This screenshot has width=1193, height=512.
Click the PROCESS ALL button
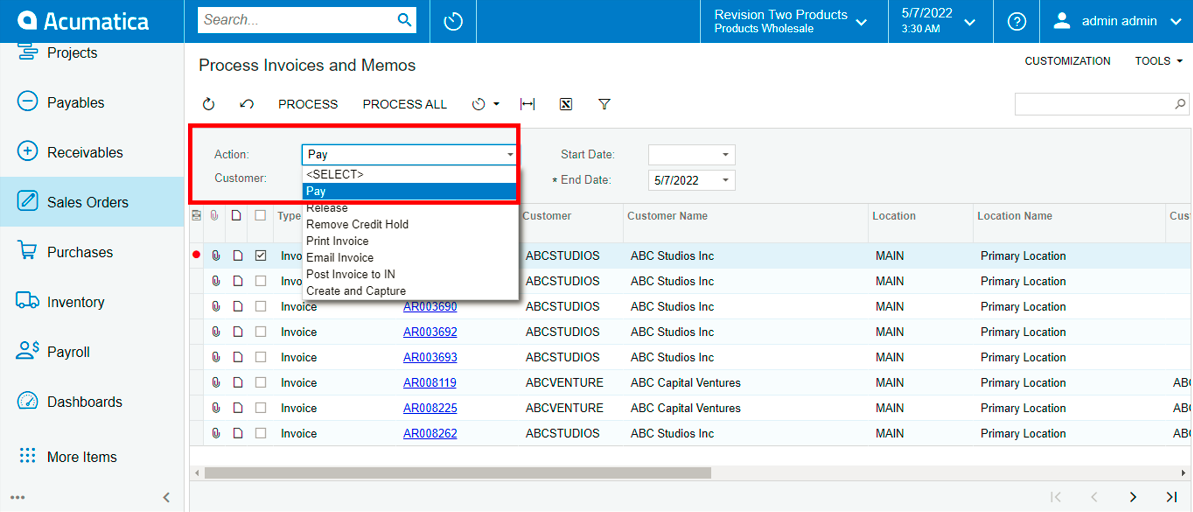click(x=405, y=104)
